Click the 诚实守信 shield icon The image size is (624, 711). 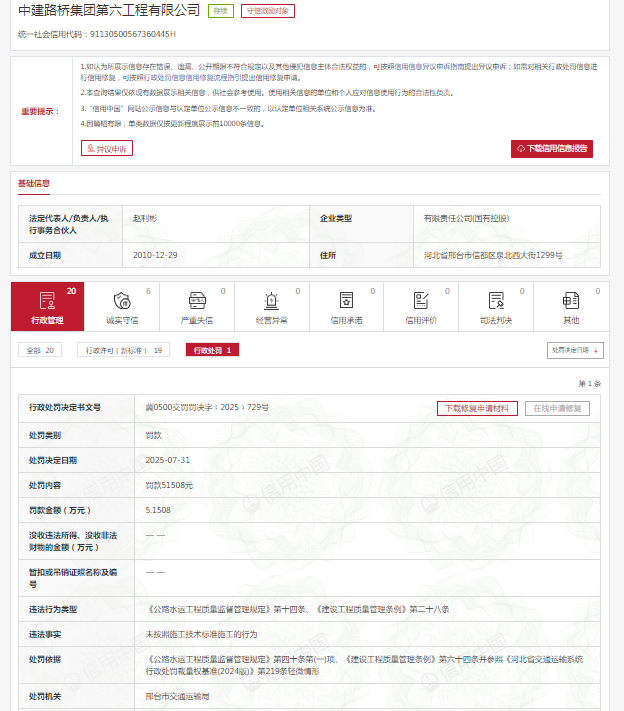(122, 301)
